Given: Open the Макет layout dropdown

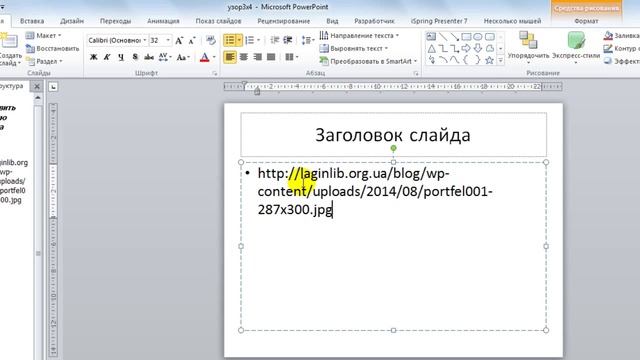Looking at the screenshot, I should (x=44, y=36).
